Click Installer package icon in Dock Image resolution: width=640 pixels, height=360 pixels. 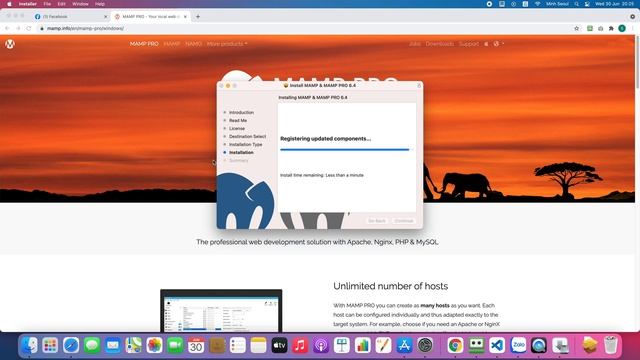click(590, 345)
